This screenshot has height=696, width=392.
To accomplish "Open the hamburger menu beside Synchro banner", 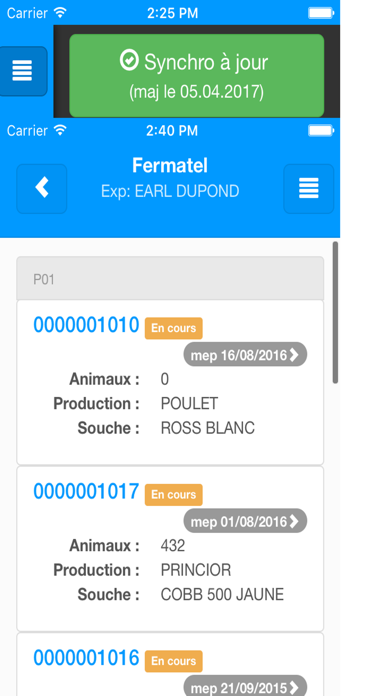I will point(22,71).
